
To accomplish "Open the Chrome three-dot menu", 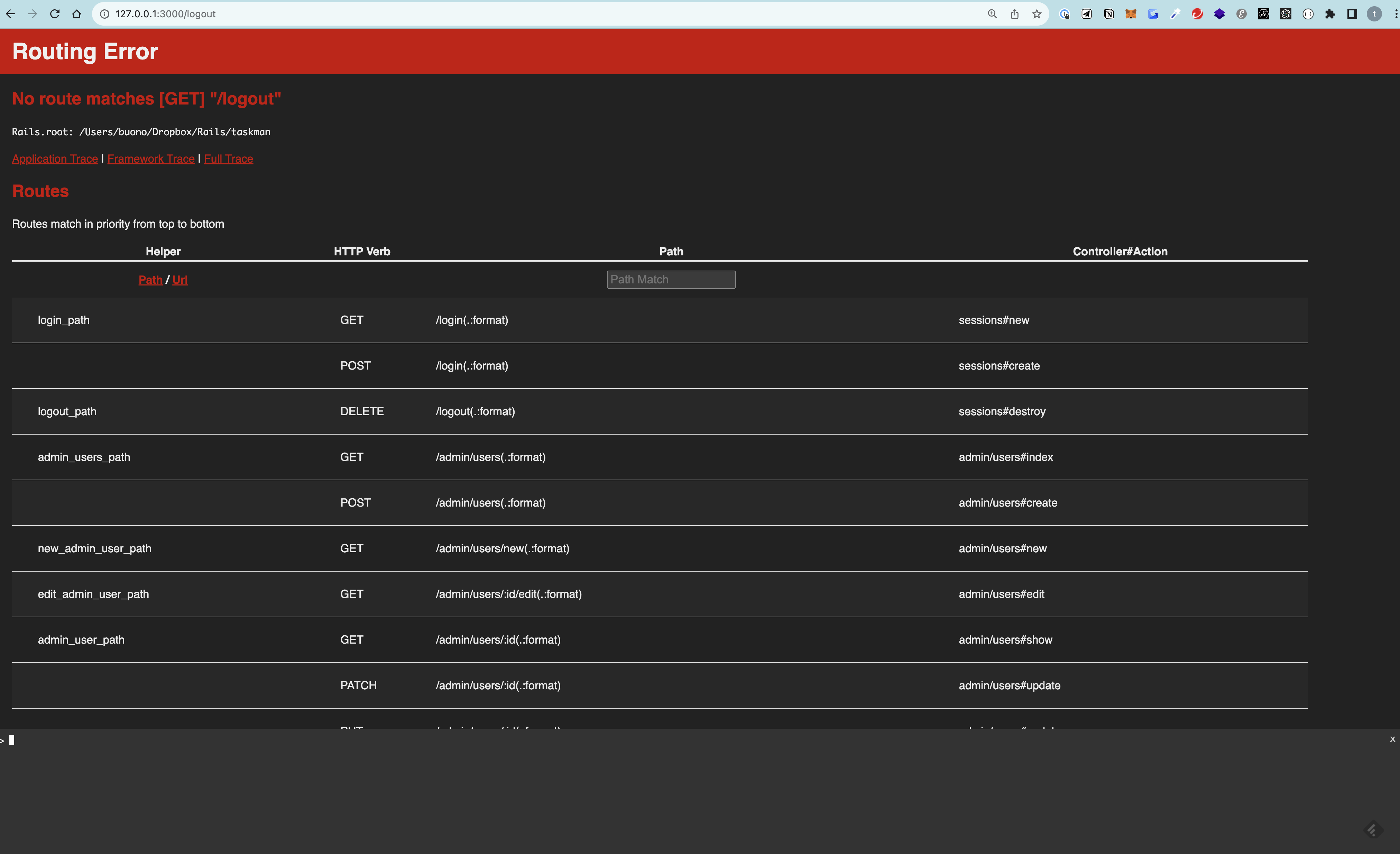I will (1396, 13).
